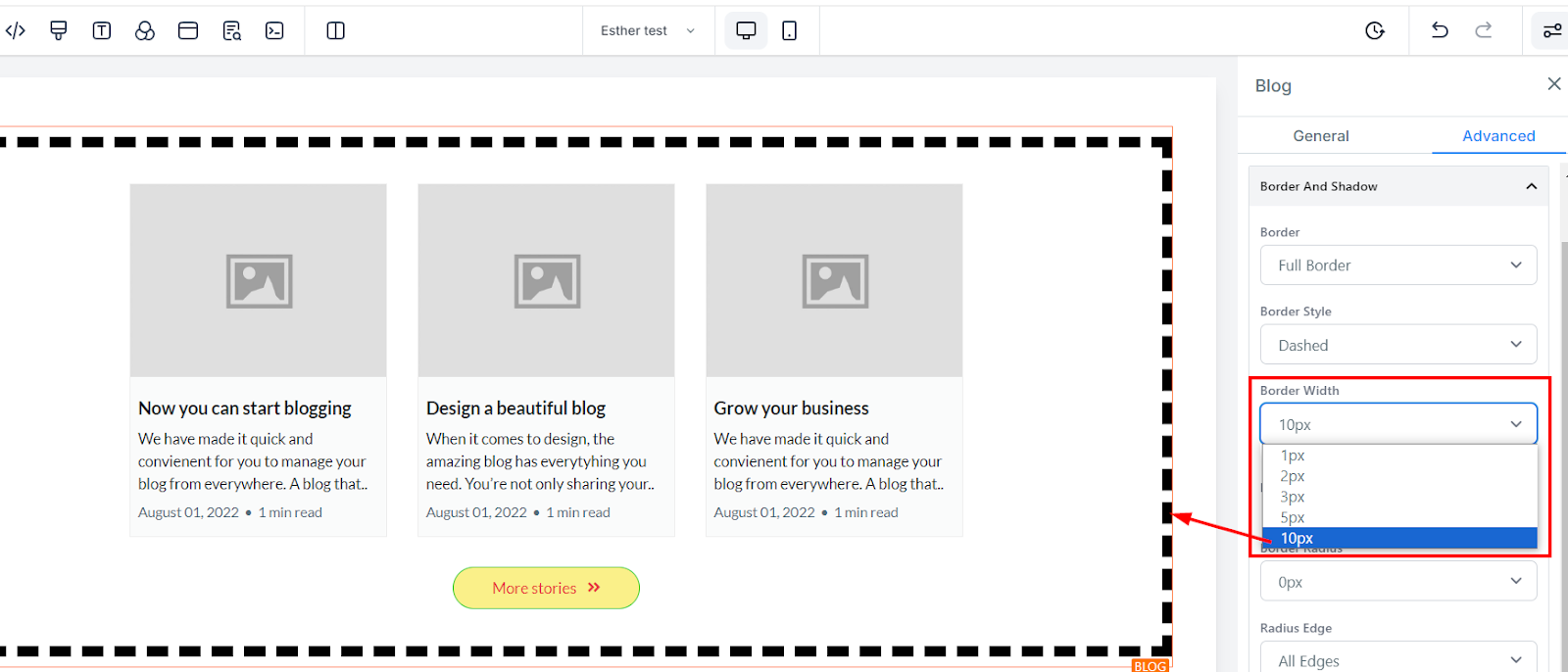This screenshot has height=672, width=1568.
Task: Click the Grow your business title
Action: tap(791, 408)
